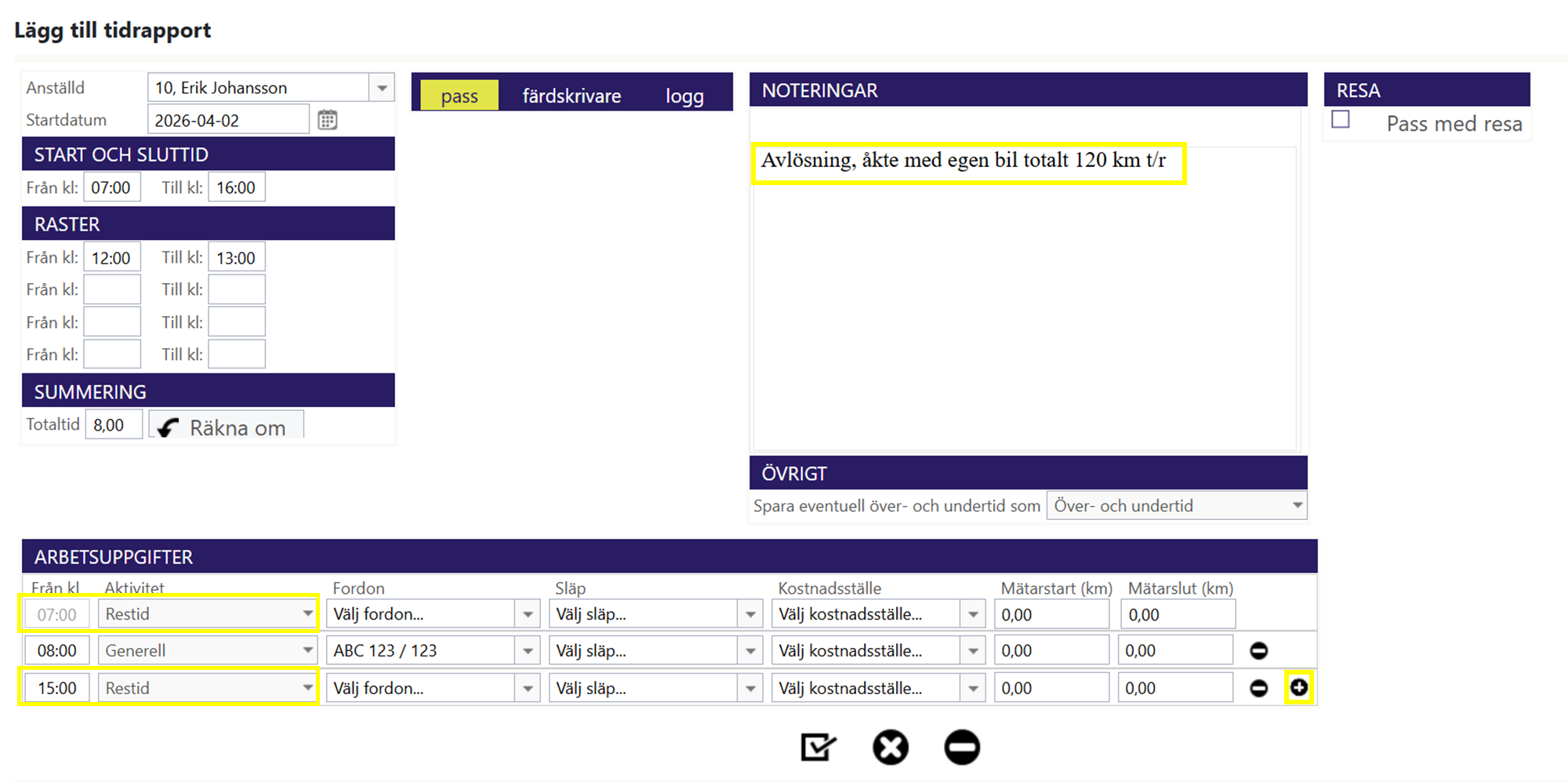Screen dimensions: 1568x782
Task: Add a new task row with plus icon
Action: tap(1299, 688)
